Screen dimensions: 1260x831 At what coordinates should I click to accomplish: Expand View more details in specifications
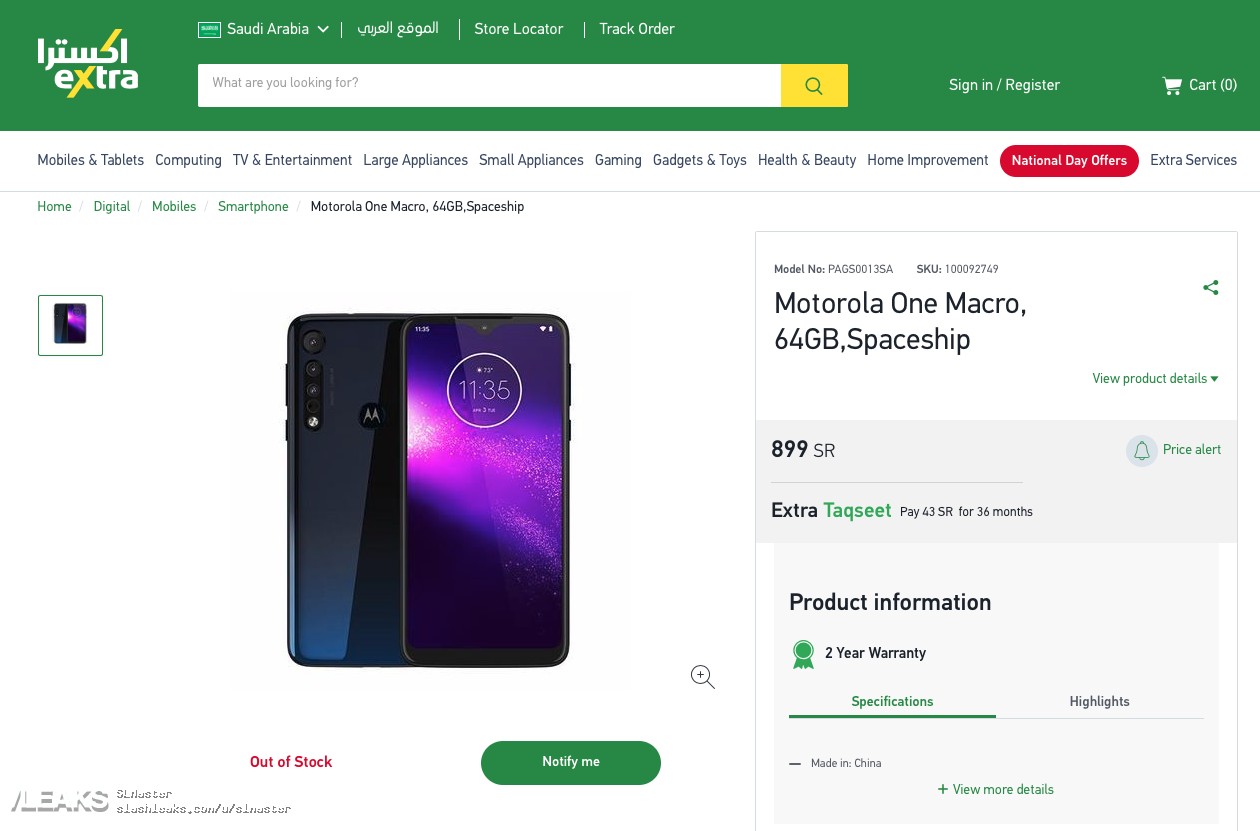tap(996, 790)
